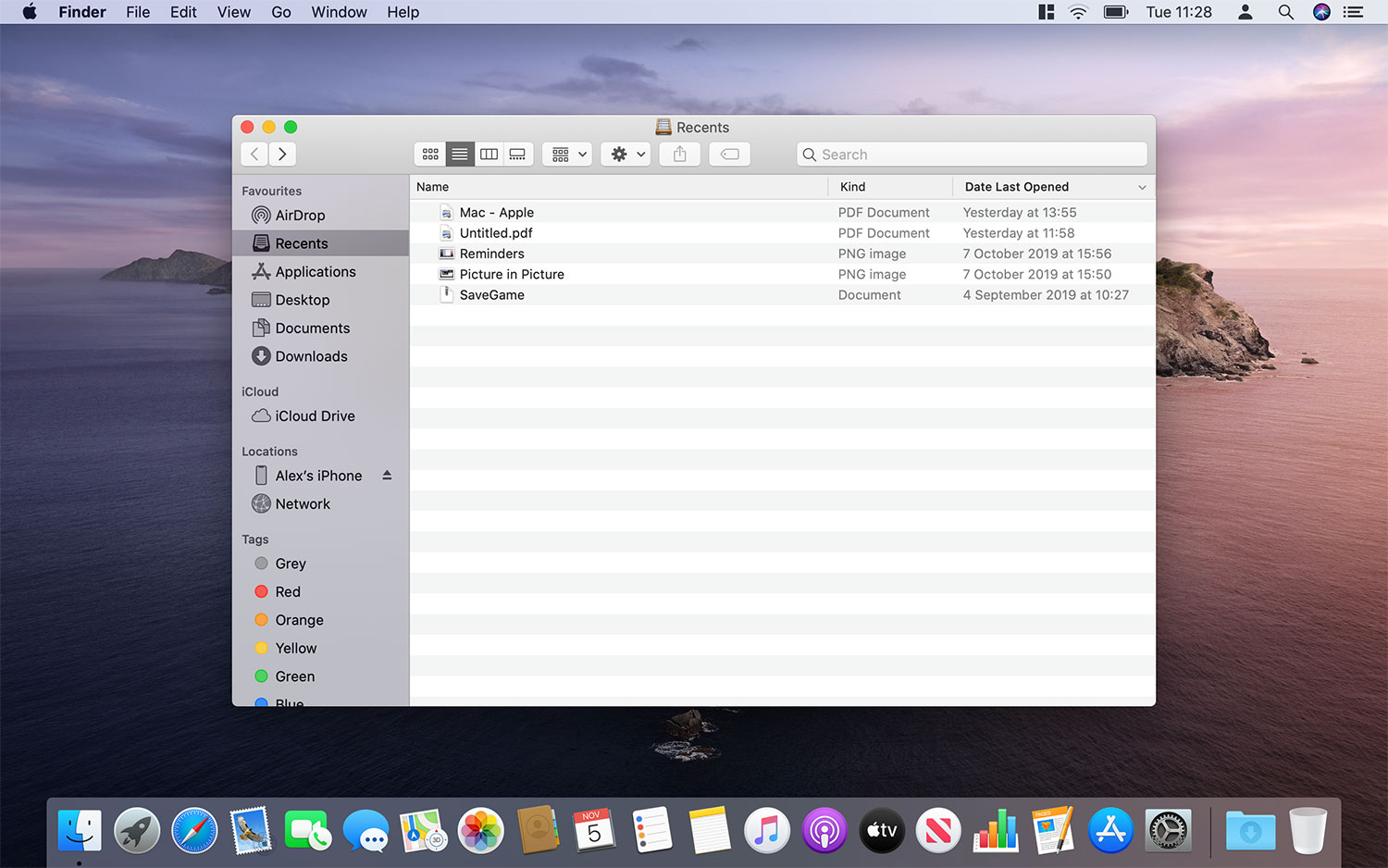Open Music from the Dock
This screenshot has height=868, width=1388.
pyautogui.click(x=766, y=830)
